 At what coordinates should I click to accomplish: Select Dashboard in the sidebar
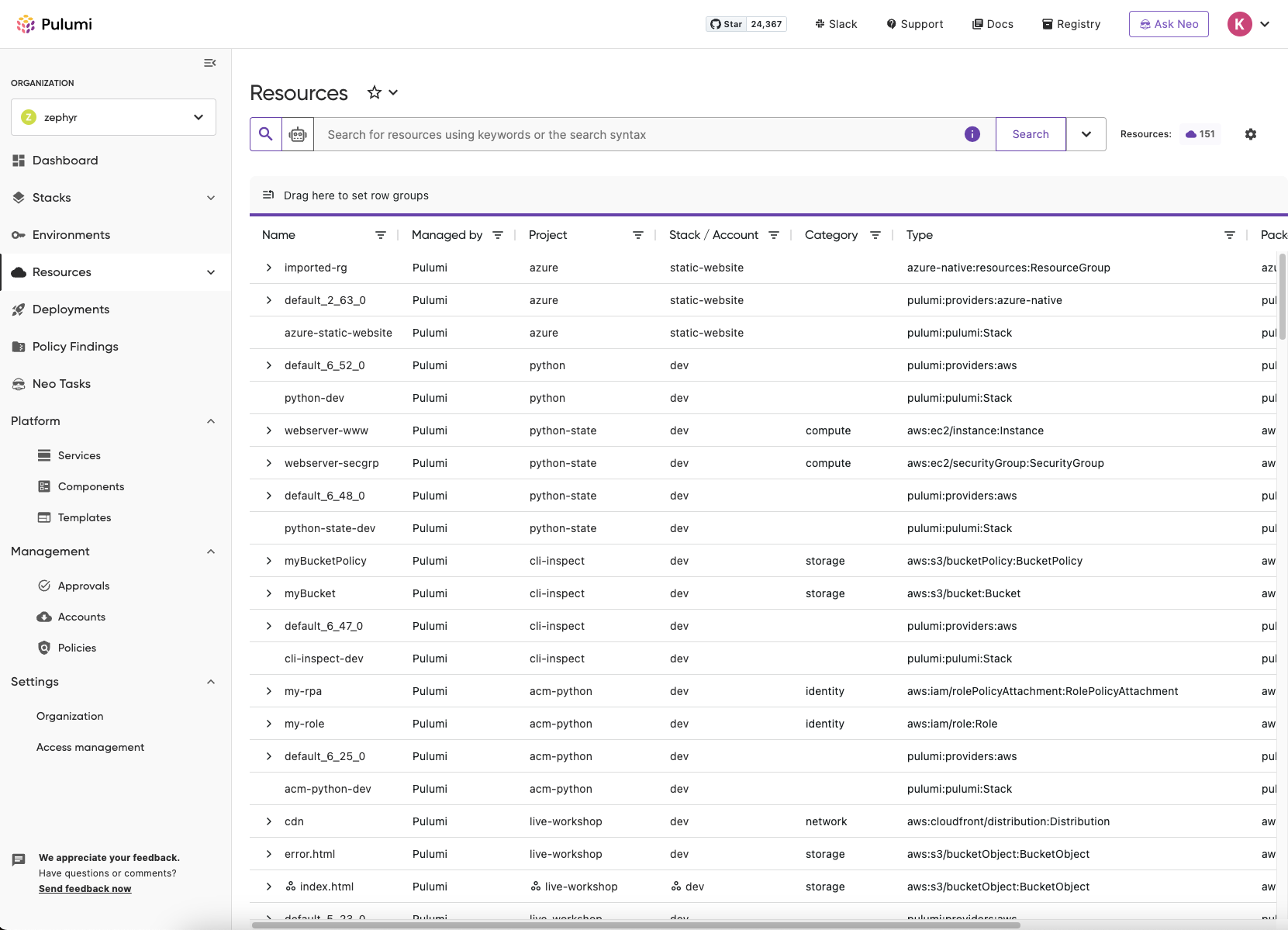pyautogui.click(x=65, y=160)
